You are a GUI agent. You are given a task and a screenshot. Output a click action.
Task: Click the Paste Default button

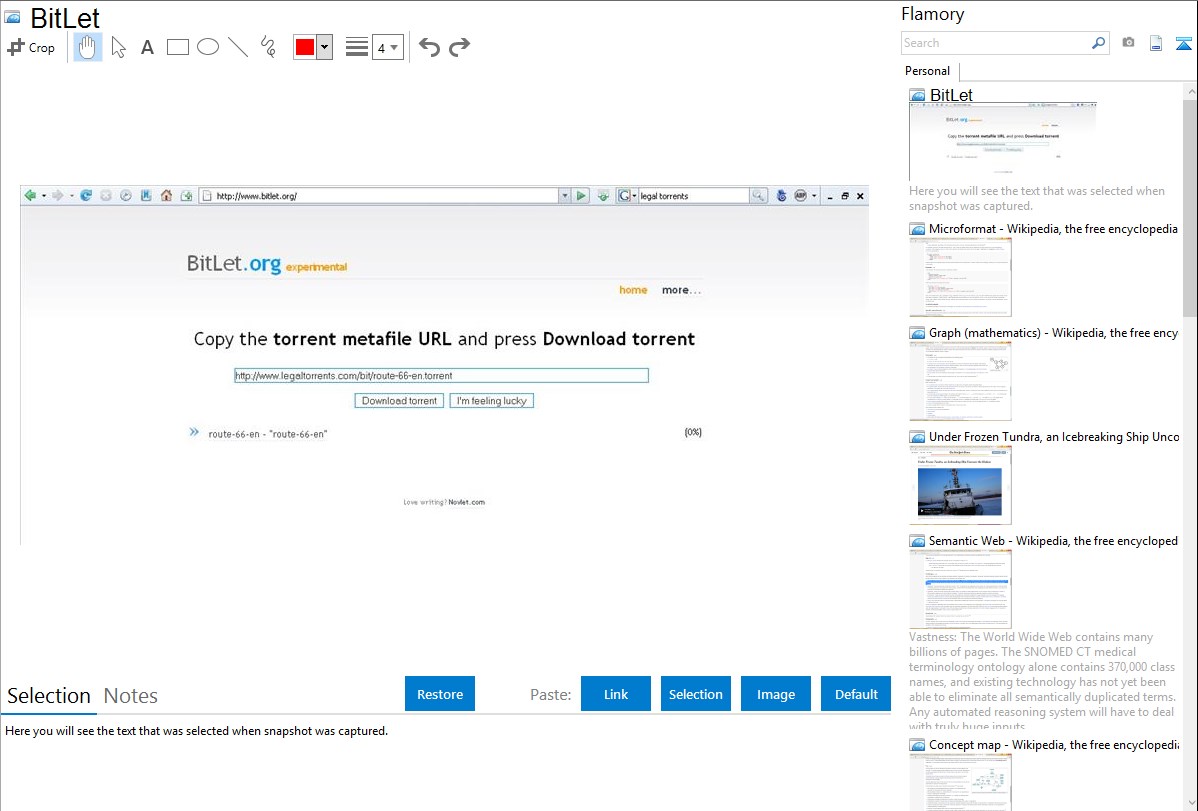tap(856, 694)
